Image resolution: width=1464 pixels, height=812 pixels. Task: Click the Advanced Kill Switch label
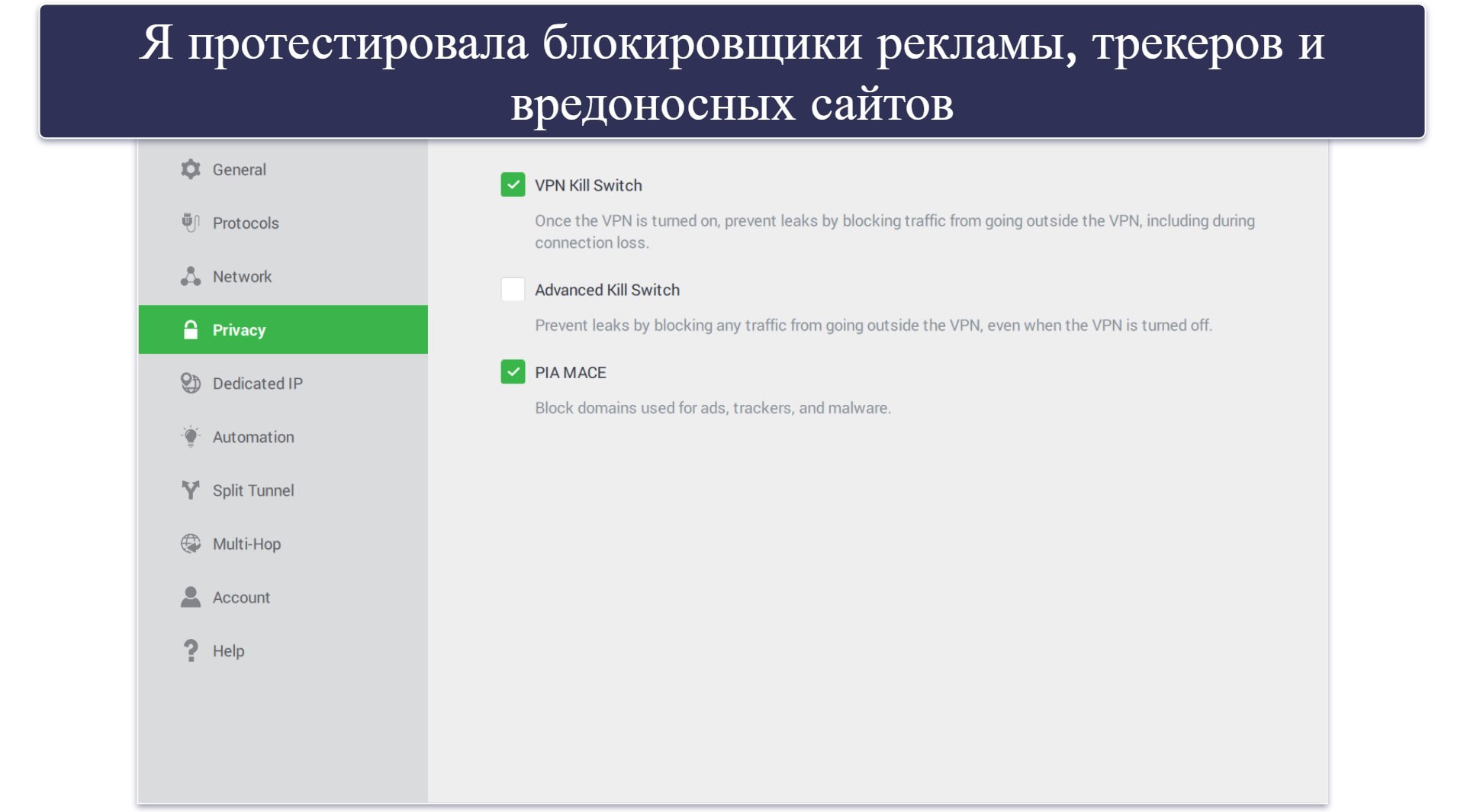(x=607, y=290)
